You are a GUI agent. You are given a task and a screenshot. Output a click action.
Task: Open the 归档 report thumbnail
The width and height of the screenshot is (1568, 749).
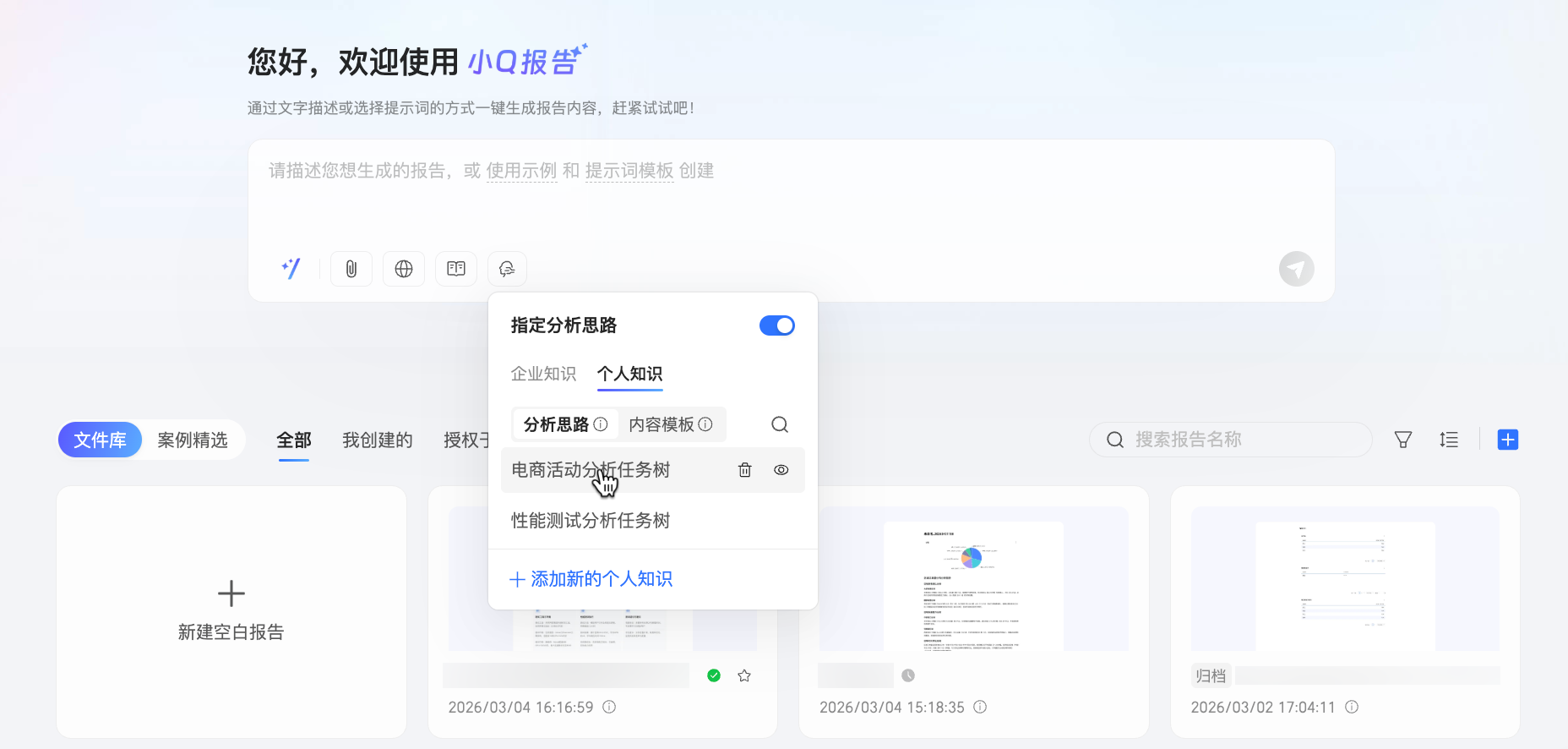(1345, 579)
